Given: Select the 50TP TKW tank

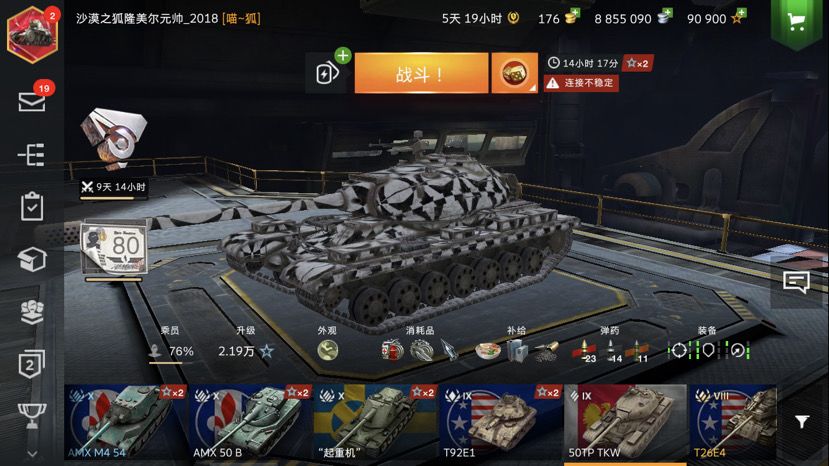Looking at the screenshot, I should [x=625, y=422].
